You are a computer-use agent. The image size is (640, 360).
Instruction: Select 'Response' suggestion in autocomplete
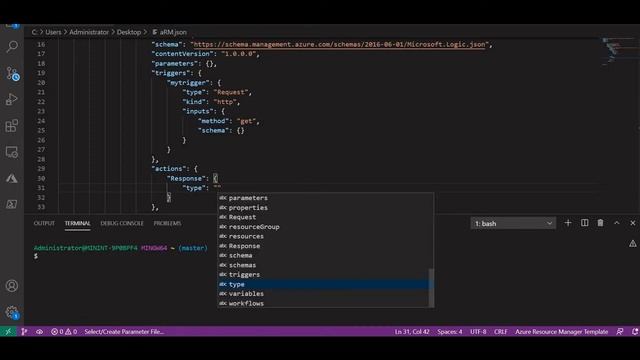point(325,246)
